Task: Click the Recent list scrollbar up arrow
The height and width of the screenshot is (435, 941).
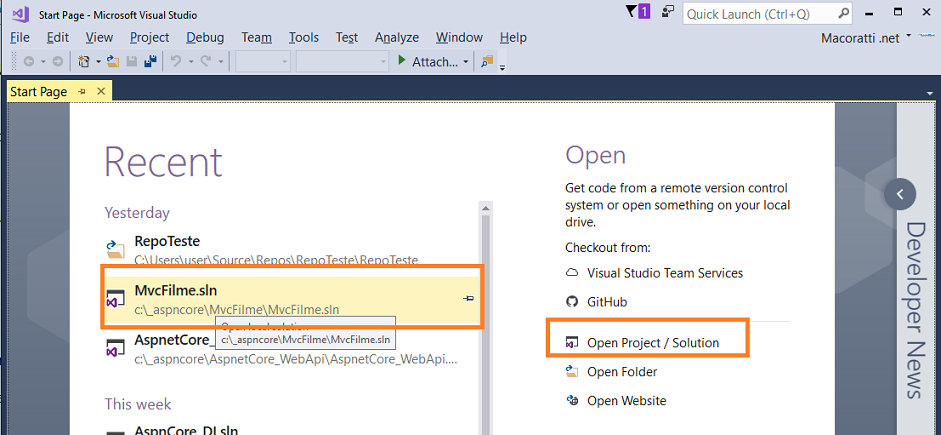Action: click(x=486, y=208)
